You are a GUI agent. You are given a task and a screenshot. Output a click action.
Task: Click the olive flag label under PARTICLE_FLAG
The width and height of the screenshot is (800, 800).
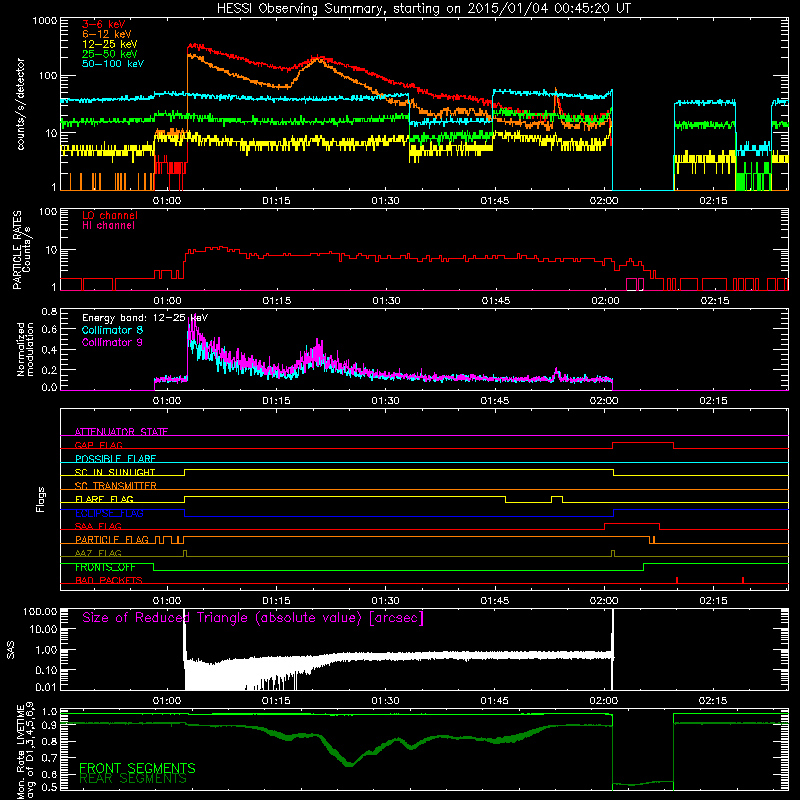click(98, 553)
